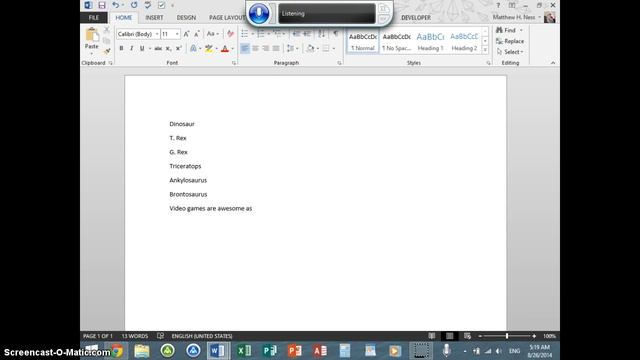The height and width of the screenshot is (360, 640).
Task: Open Publisher from the taskbar
Action: (x=269, y=351)
